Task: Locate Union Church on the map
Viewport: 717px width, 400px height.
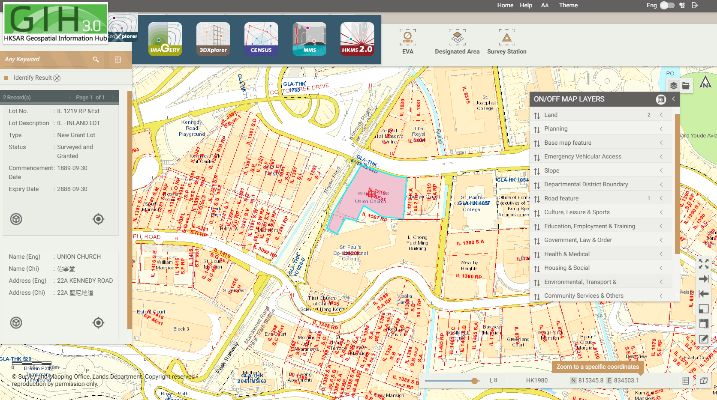Action: coord(98,323)
